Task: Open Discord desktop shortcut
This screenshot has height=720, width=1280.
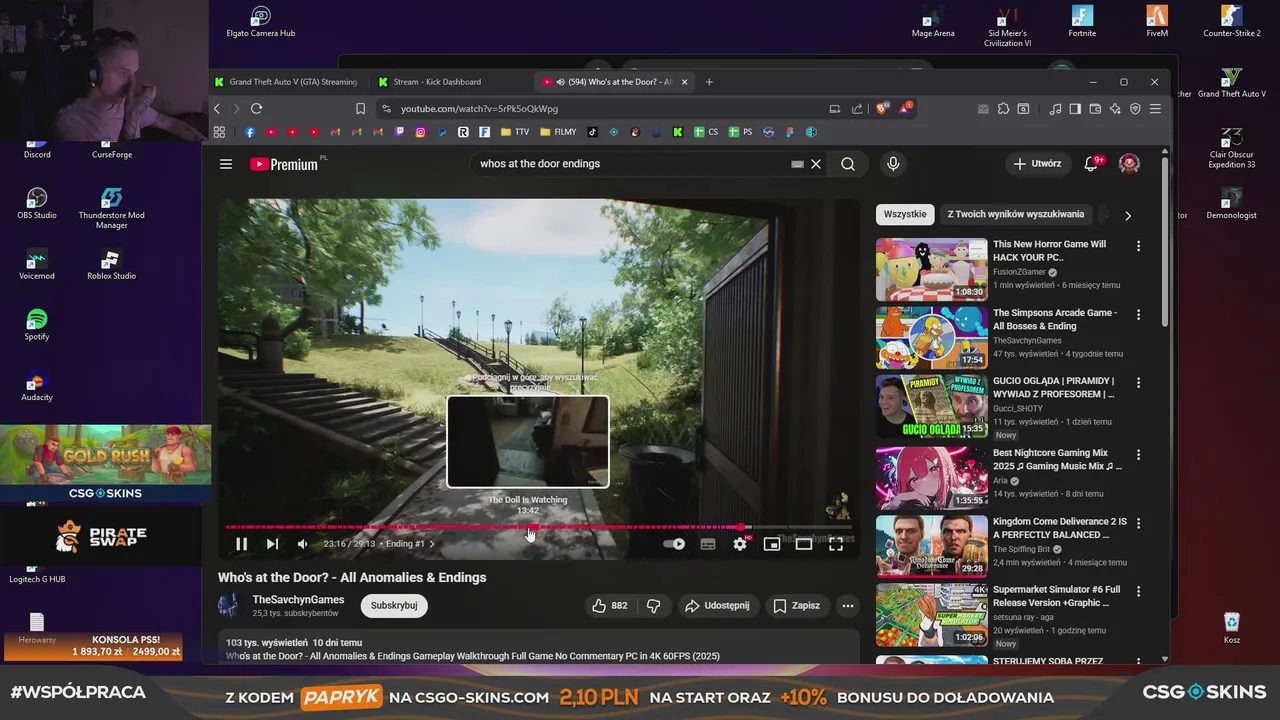Action: point(37,146)
